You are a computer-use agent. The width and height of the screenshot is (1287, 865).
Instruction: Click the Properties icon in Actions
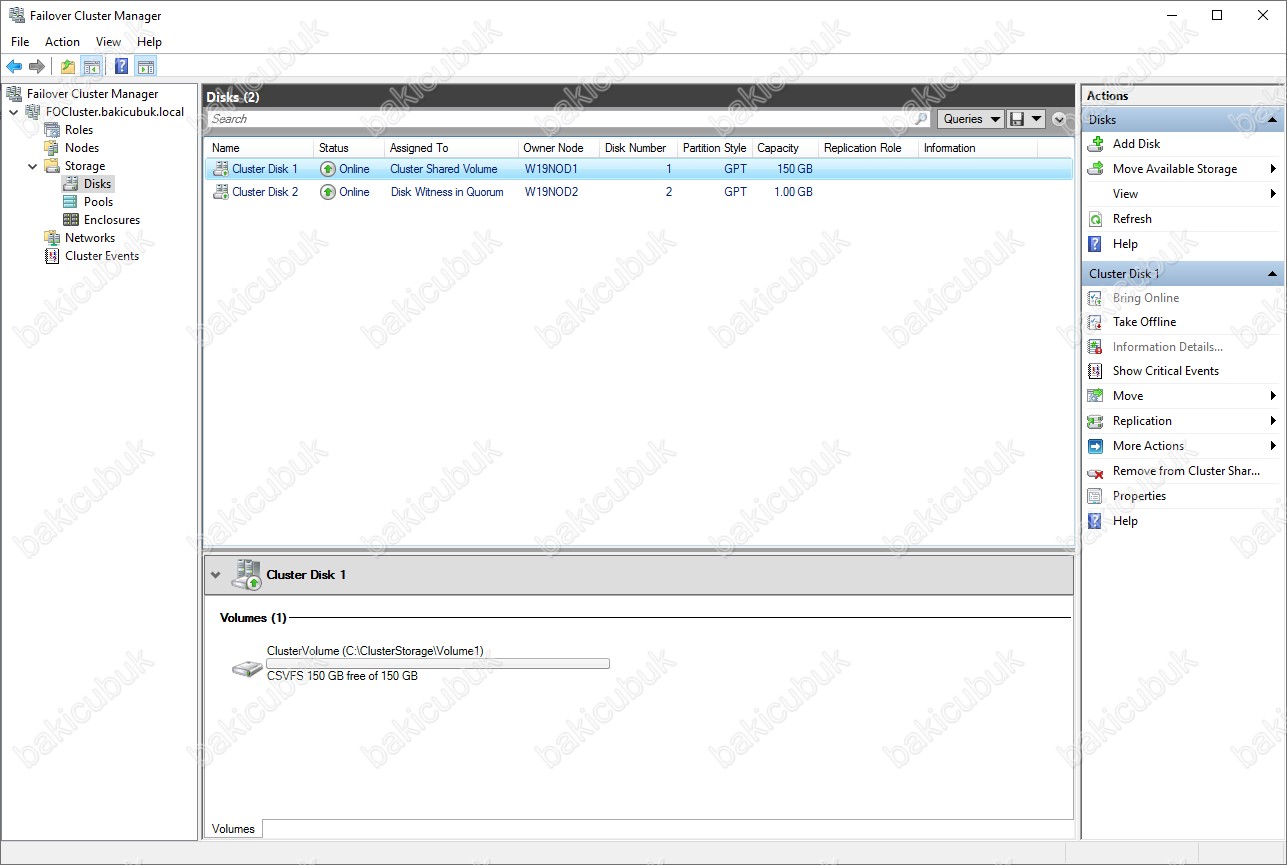coord(1095,496)
